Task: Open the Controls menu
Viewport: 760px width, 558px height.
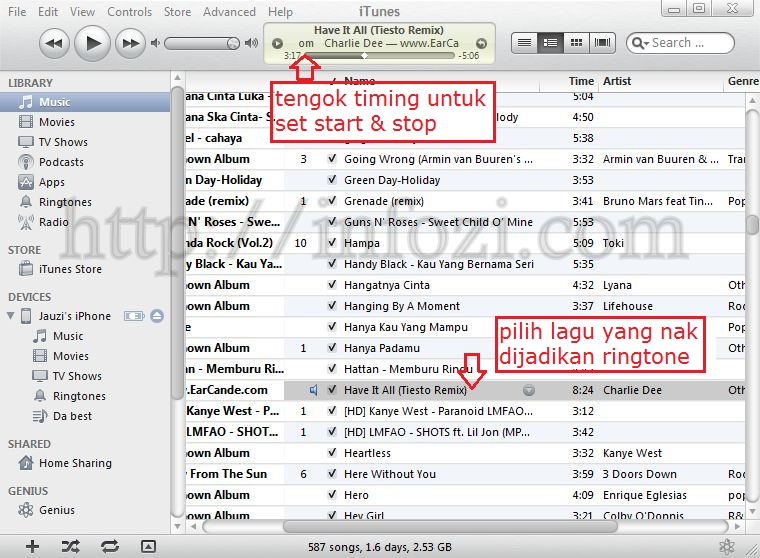Action: pyautogui.click(x=129, y=12)
